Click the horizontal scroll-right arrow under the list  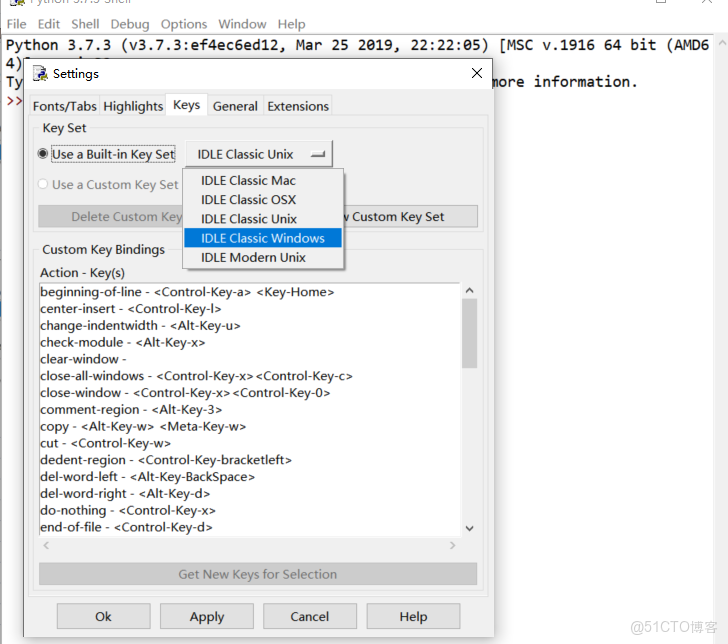(453, 545)
